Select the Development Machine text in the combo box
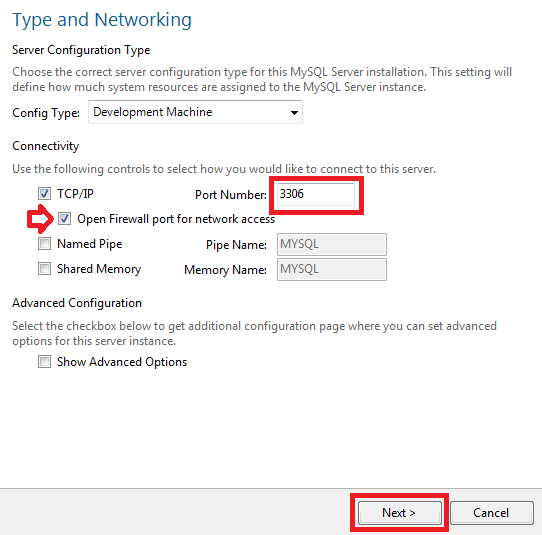542x535 pixels. coord(152,112)
